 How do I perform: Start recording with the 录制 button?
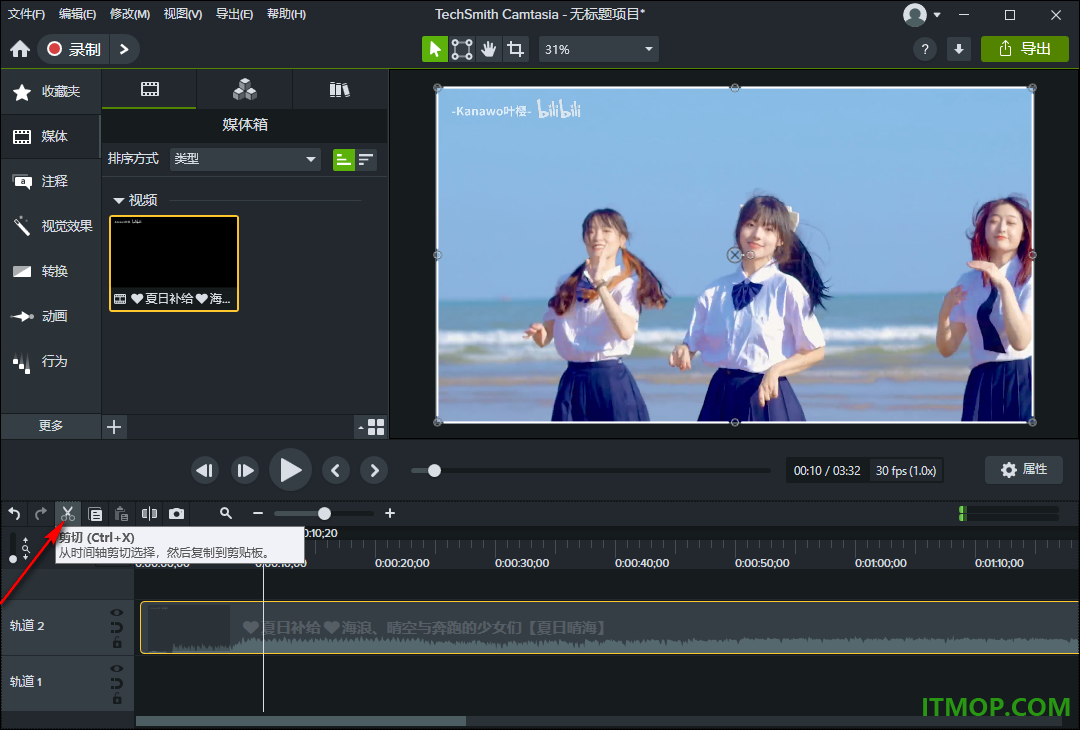74,49
